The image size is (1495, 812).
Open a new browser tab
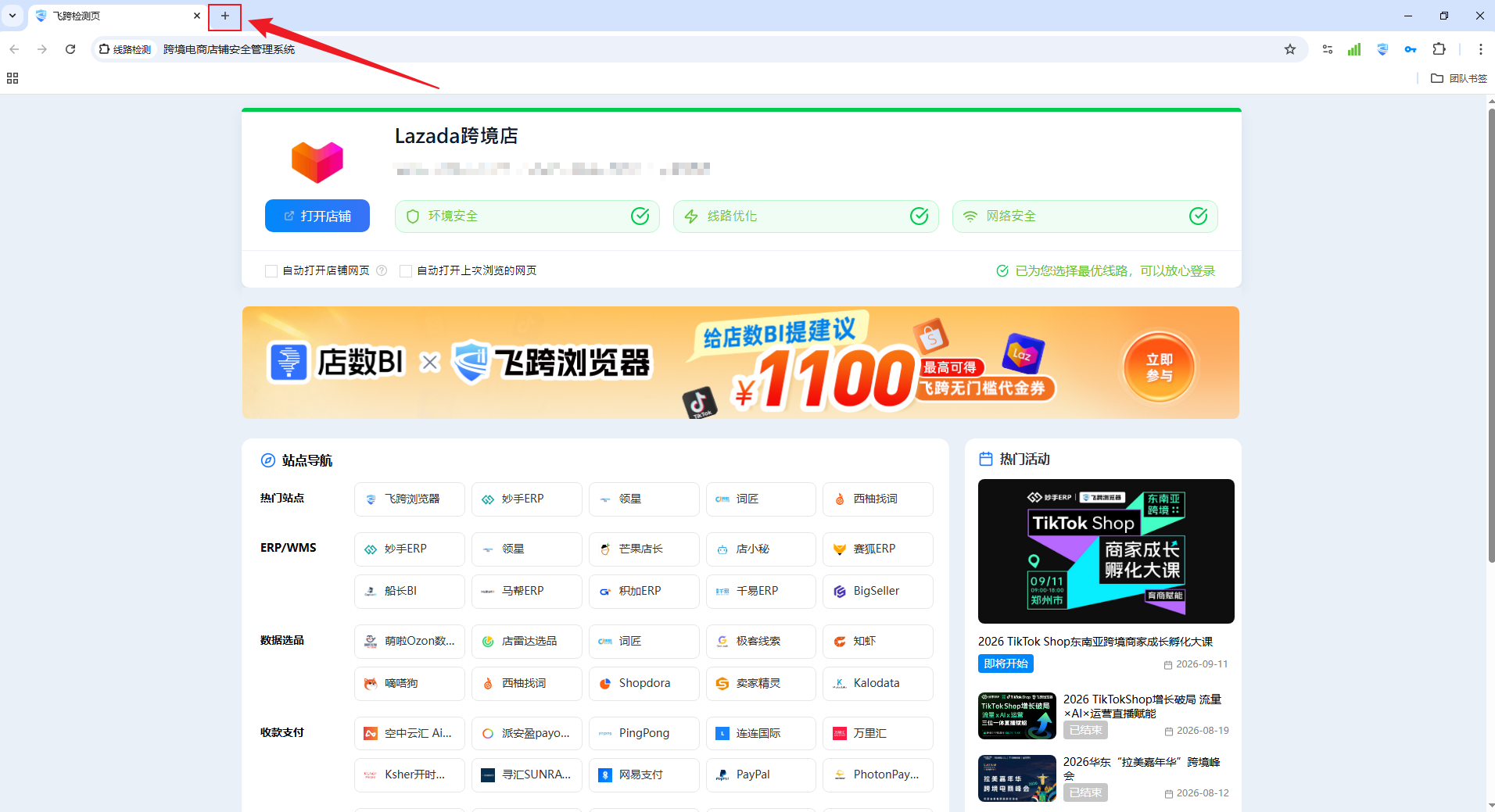coord(225,16)
